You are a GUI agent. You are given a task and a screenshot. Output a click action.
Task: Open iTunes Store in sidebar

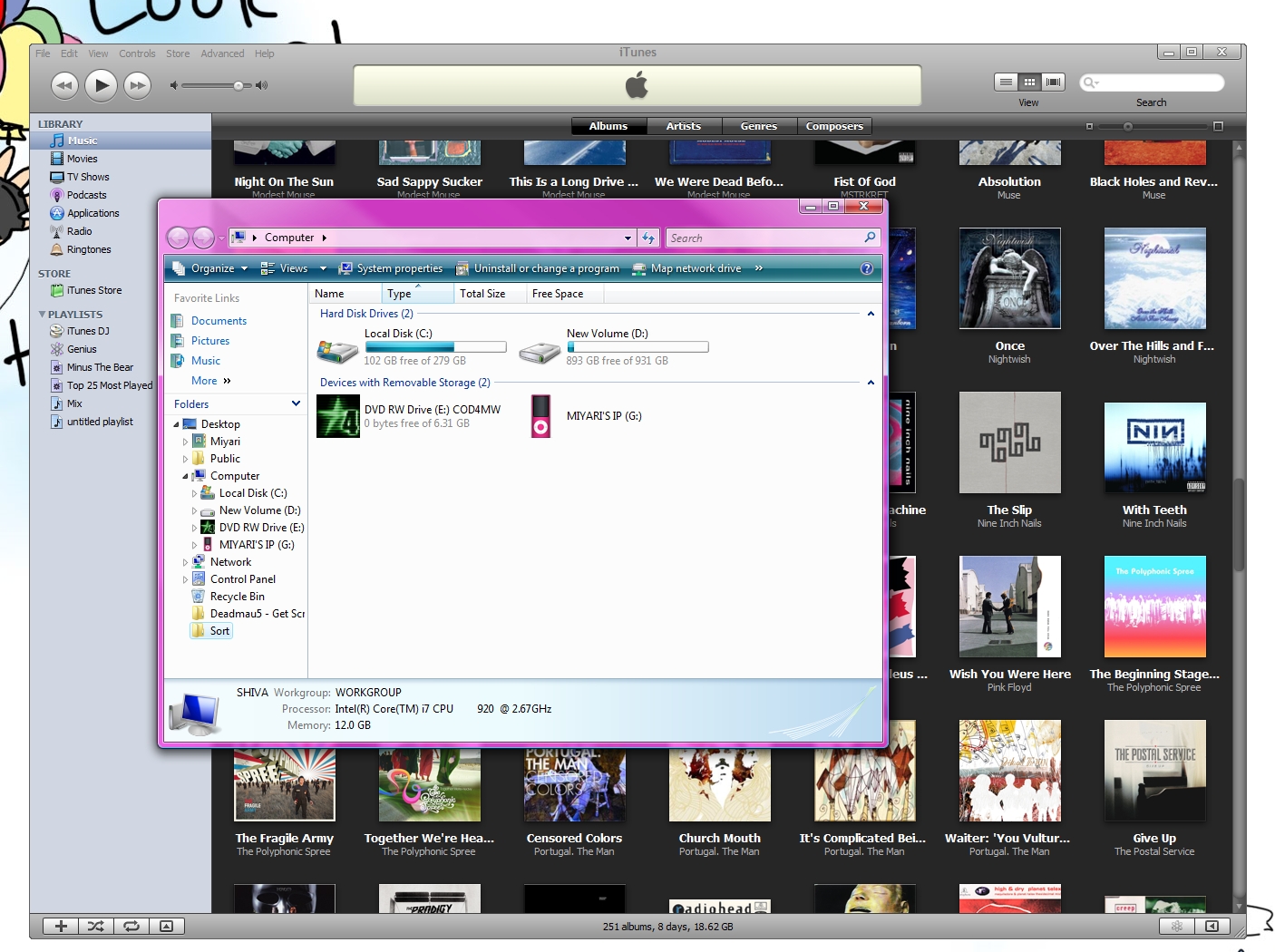click(93, 290)
